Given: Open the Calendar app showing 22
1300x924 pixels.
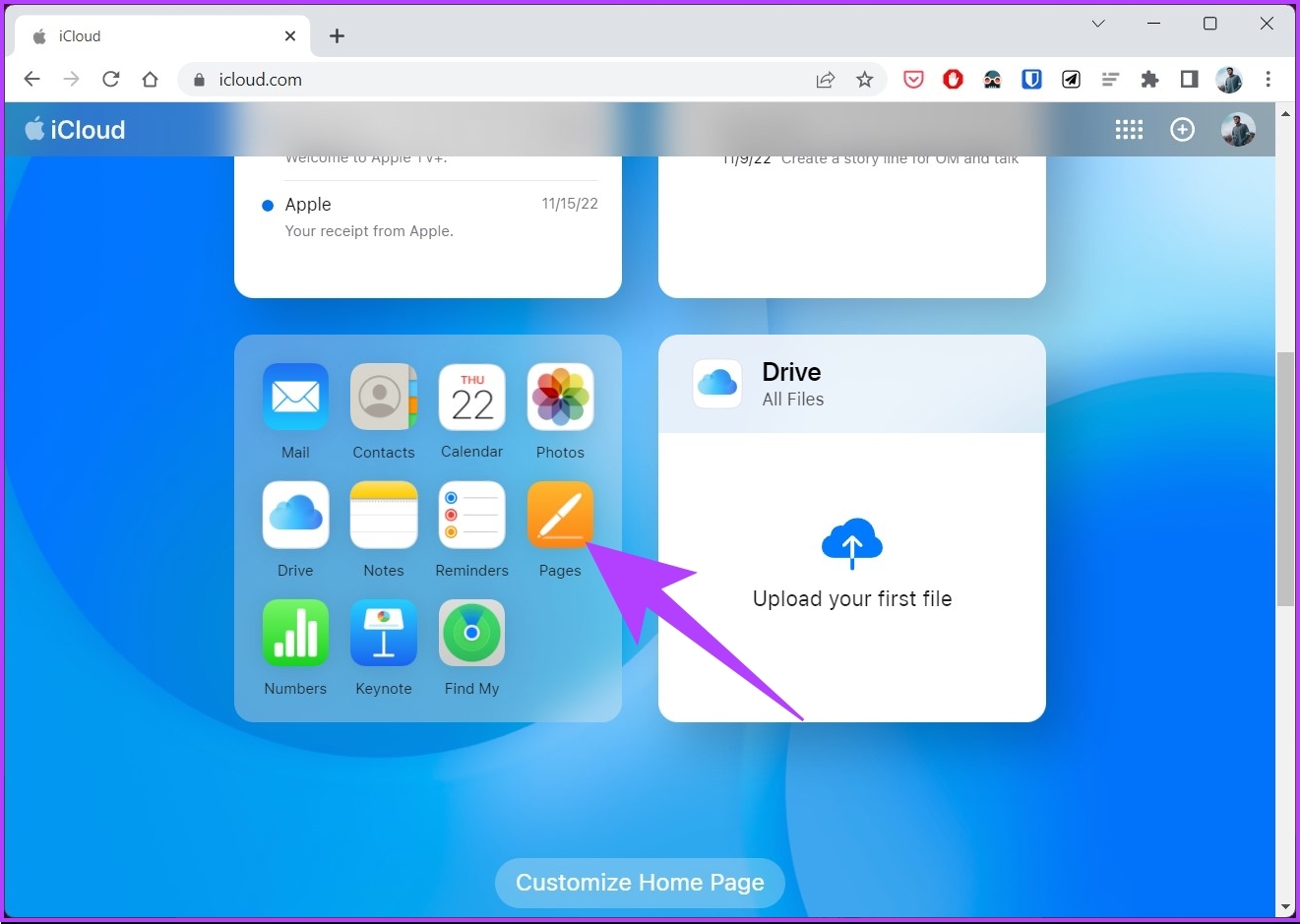Looking at the screenshot, I should pyautogui.click(x=471, y=397).
